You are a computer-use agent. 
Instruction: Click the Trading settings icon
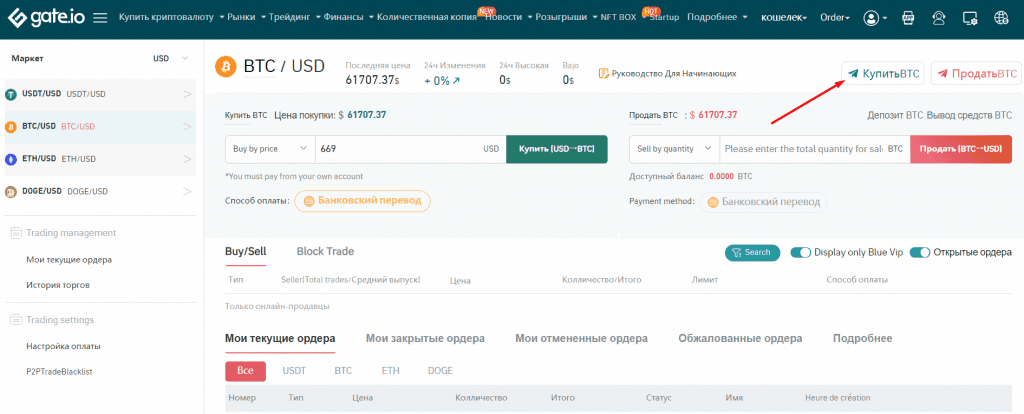17,320
